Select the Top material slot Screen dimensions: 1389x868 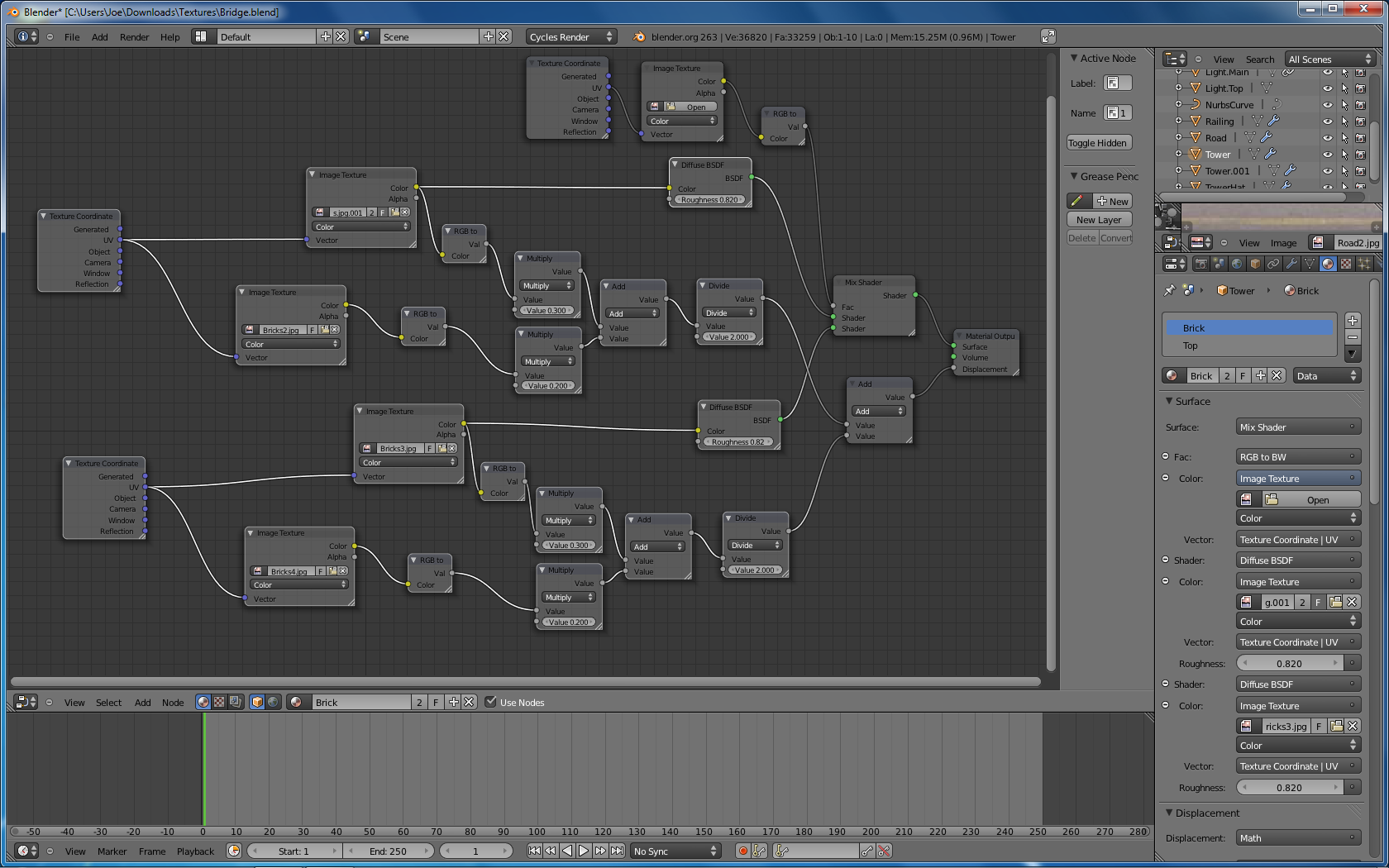(x=1249, y=346)
